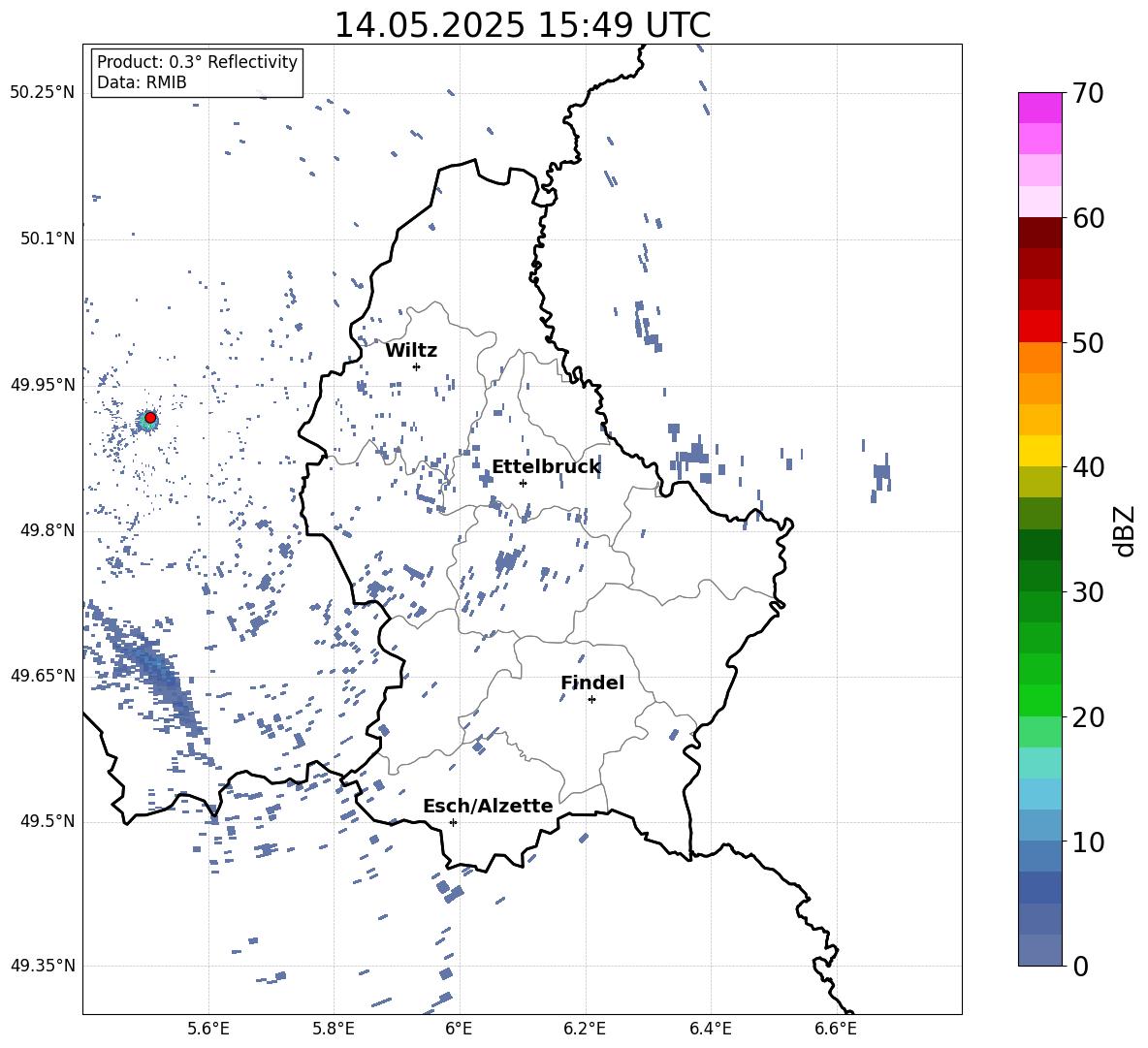Click the 6°E longitude label
This screenshot has height=1048, width=1148.
pyautogui.click(x=459, y=1029)
